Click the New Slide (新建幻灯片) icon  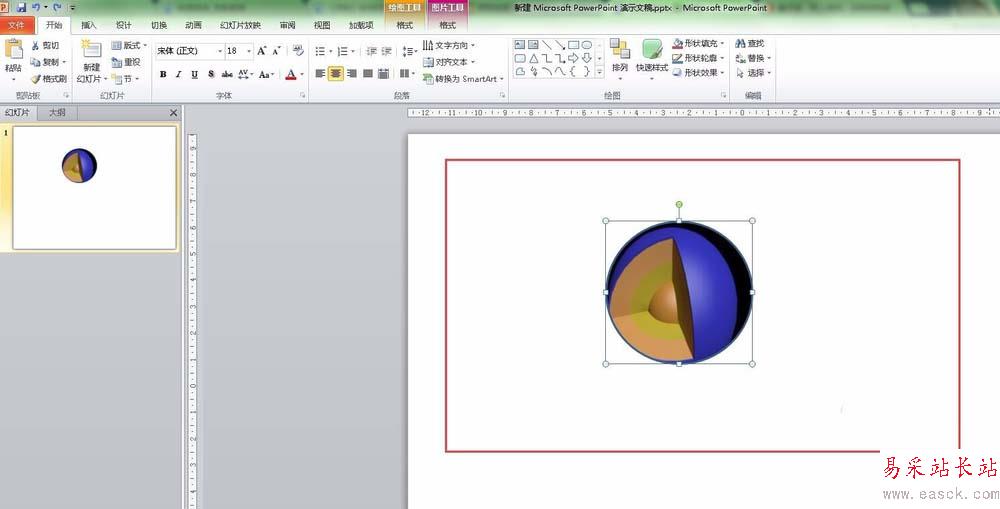(x=91, y=50)
